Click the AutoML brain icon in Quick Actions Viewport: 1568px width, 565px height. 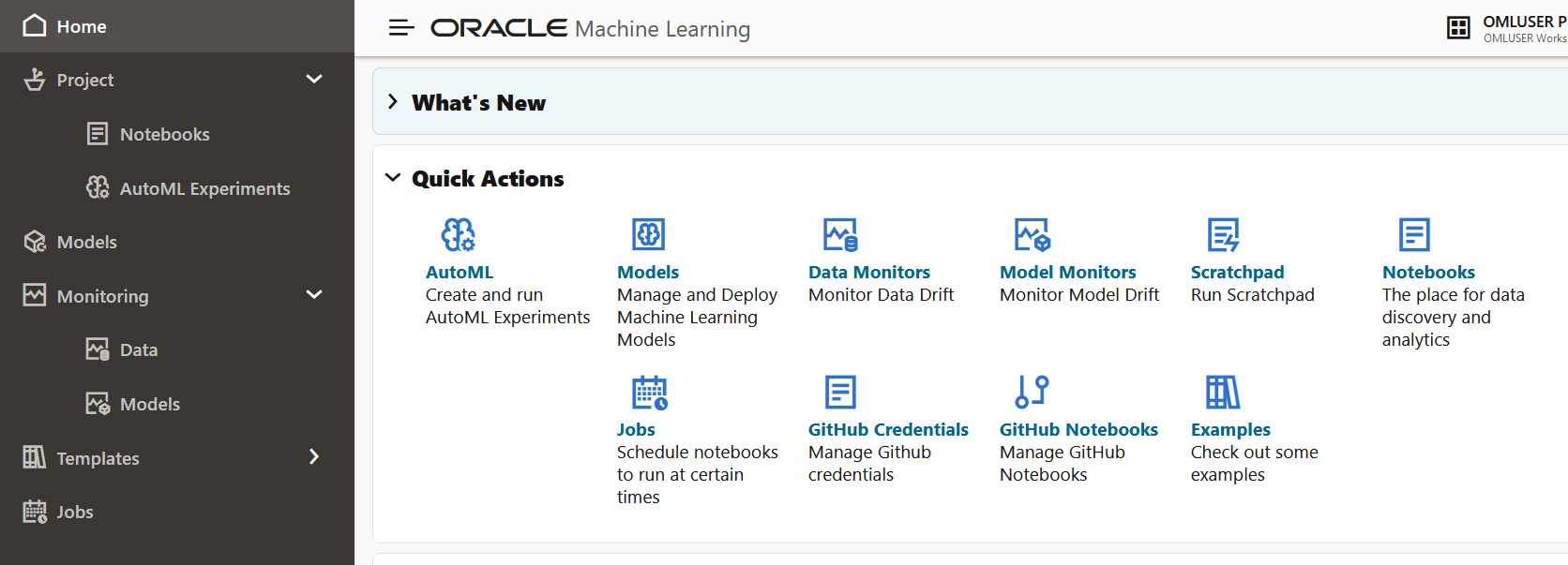pyautogui.click(x=459, y=234)
